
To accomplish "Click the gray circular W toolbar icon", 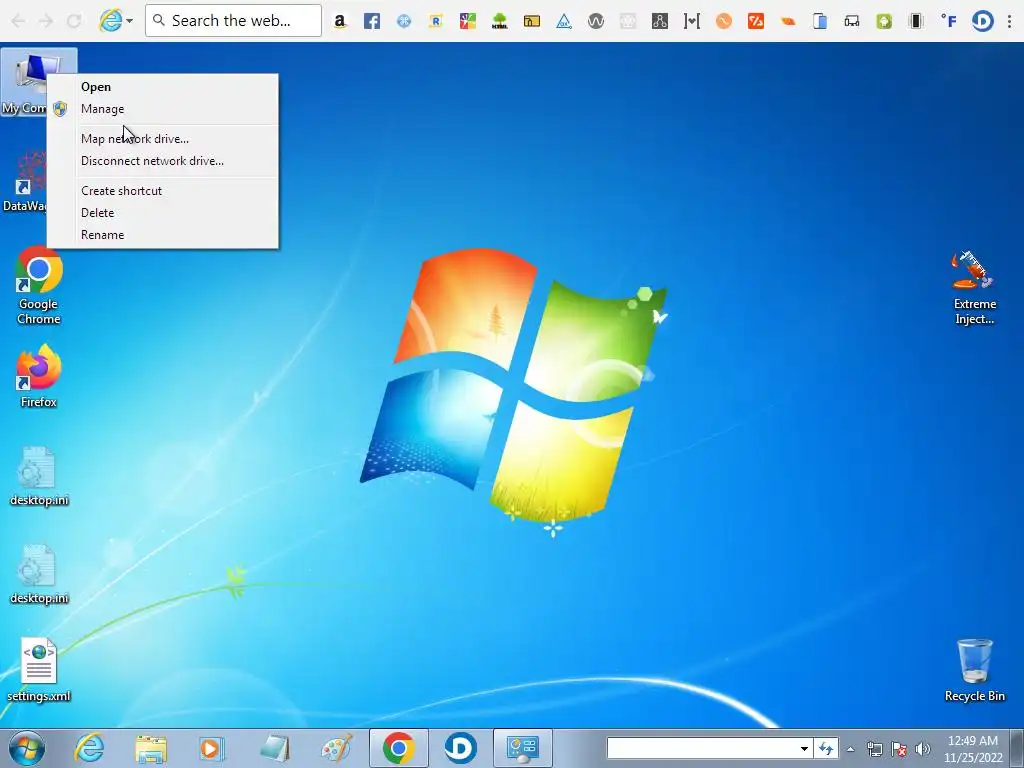I will tap(596, 21).
